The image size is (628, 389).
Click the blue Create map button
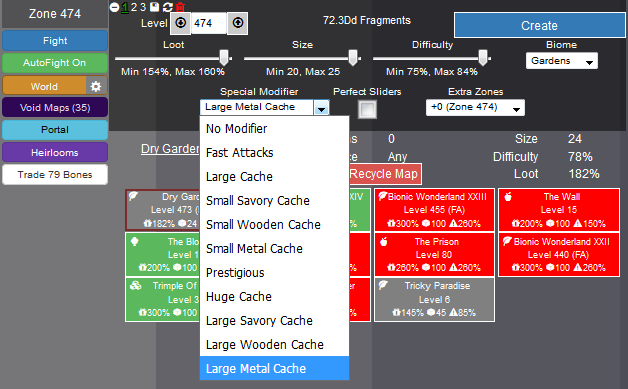(x=539, y=25)
